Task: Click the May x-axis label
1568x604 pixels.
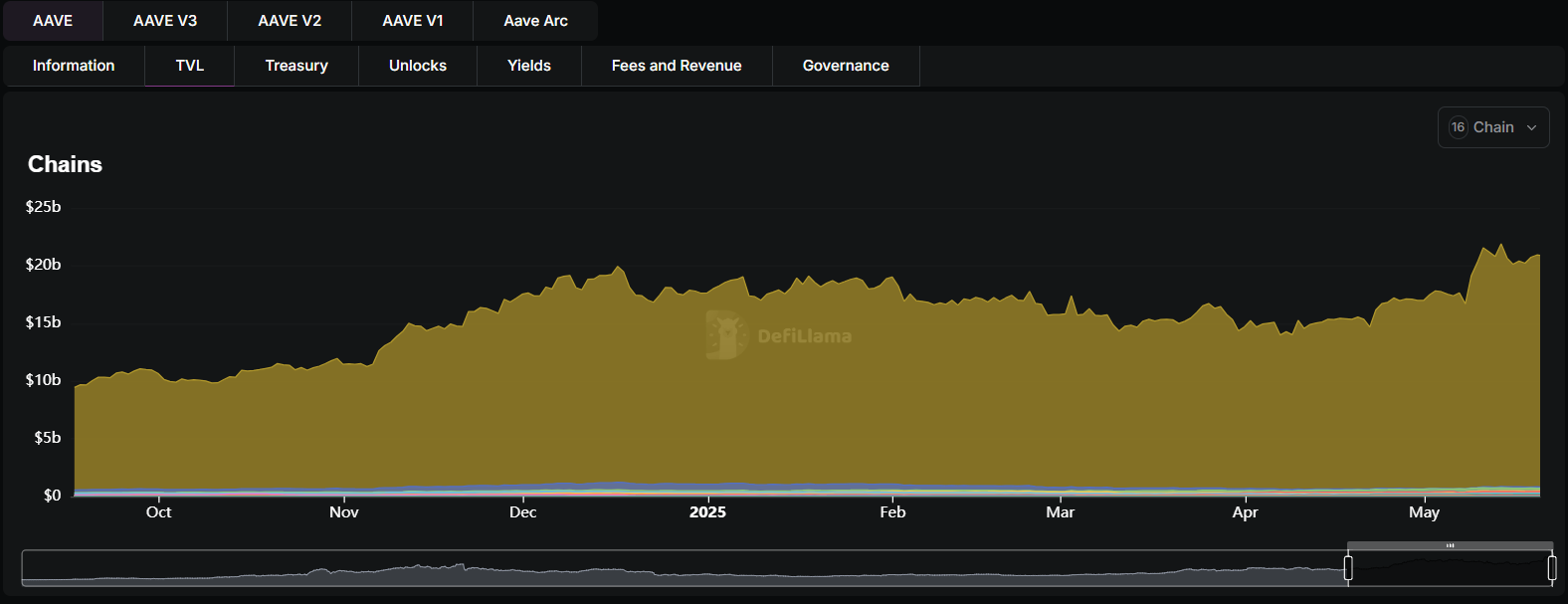Action: (x=1424, y=512)
